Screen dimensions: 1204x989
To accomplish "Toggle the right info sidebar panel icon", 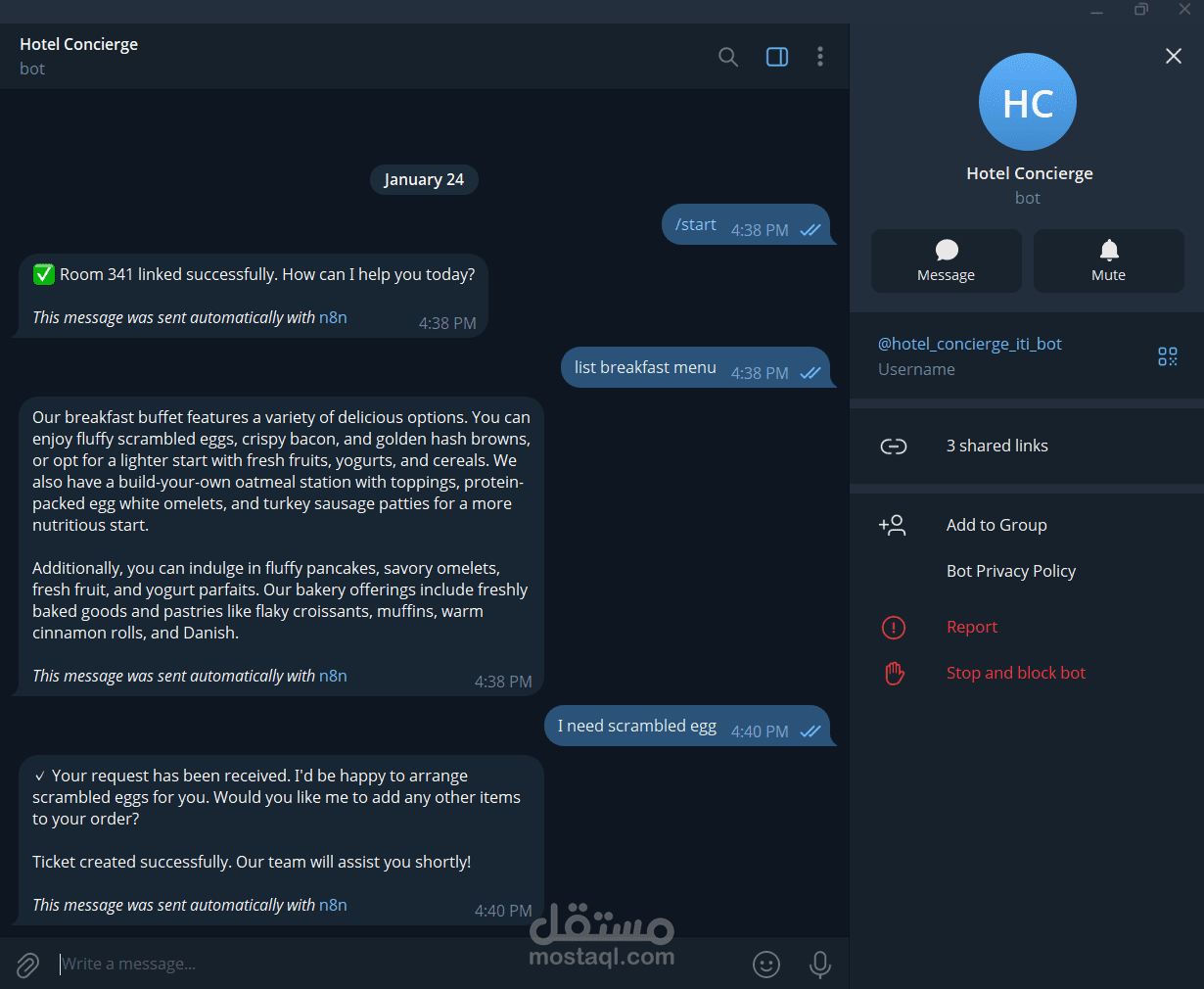I will pyautogui.click(x=777, y=57).
